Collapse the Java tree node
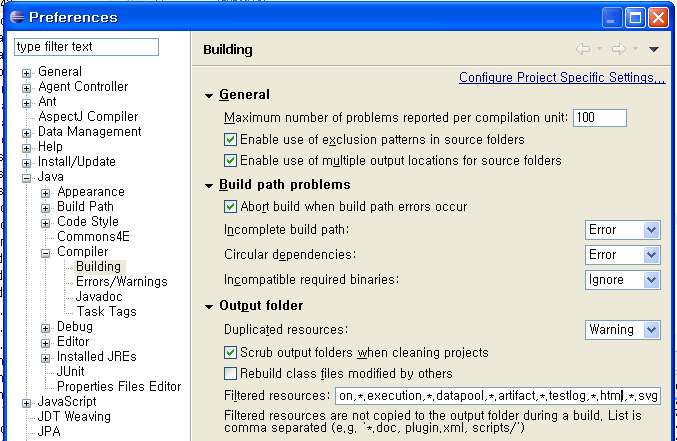The image size is (677, 441). (x=26, y=178)
